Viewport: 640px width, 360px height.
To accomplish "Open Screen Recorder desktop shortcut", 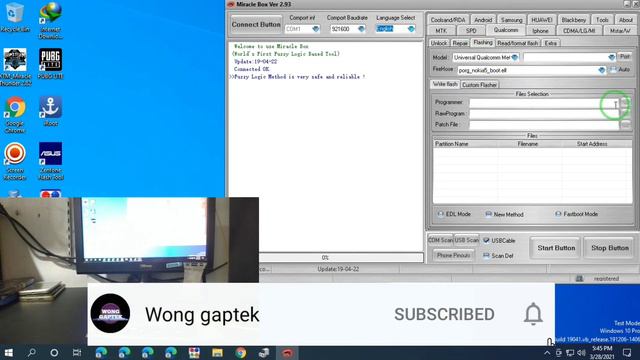I will pos(15,161).
